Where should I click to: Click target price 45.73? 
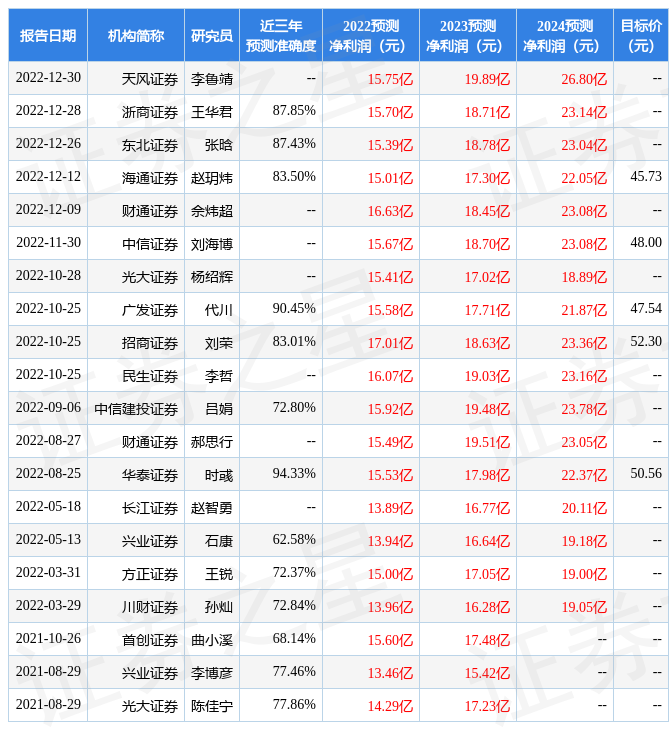646,176
